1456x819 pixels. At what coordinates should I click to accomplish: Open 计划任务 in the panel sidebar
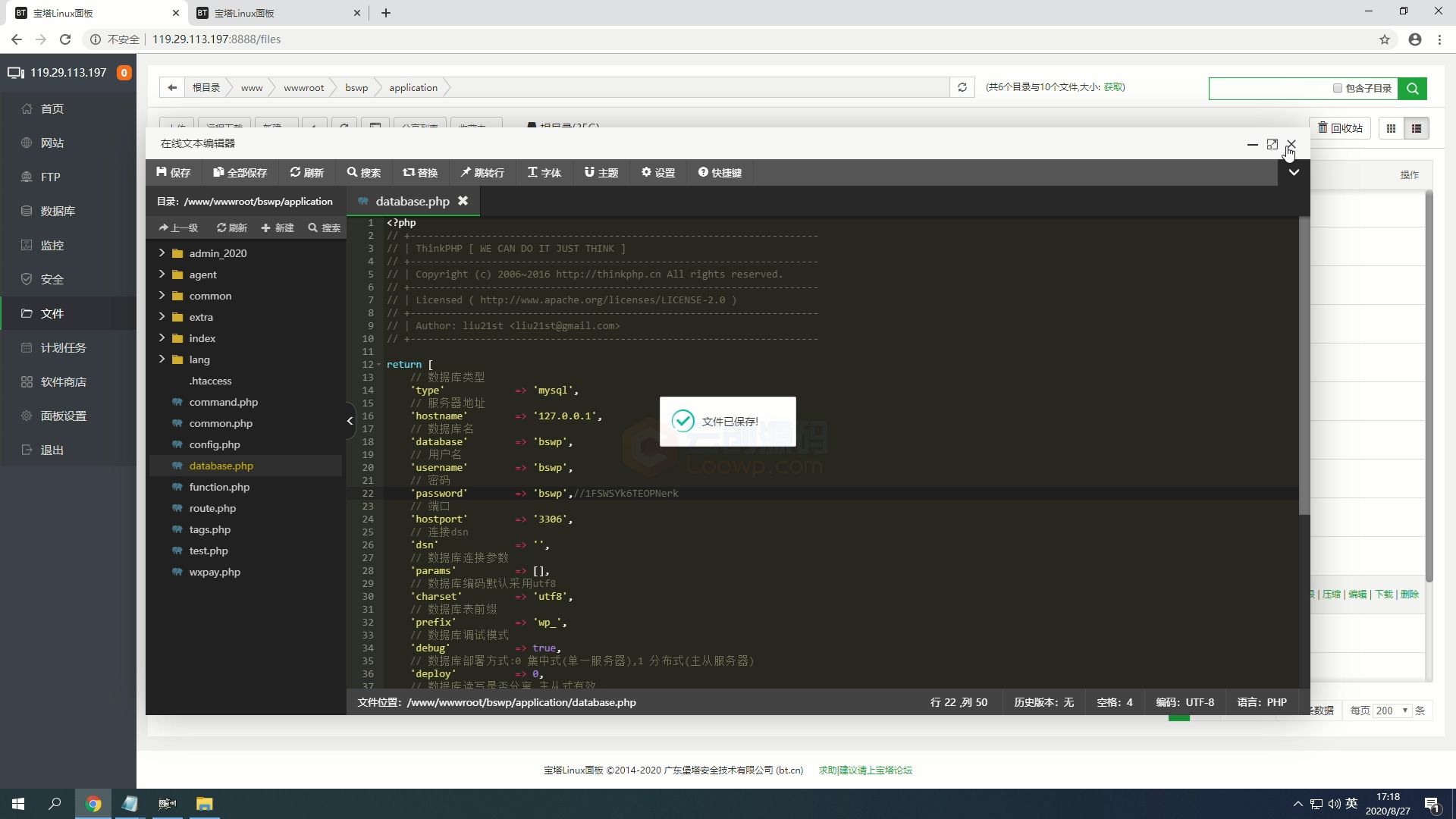click(64, 347)
